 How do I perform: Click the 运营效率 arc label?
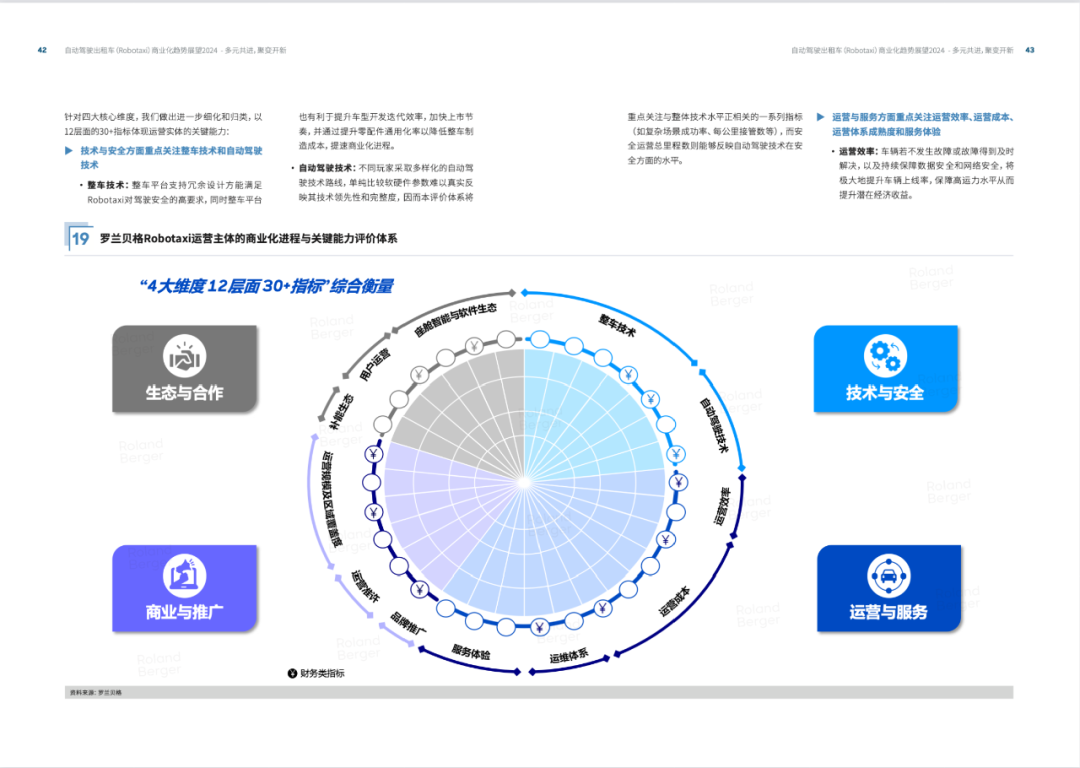(723, 507)
